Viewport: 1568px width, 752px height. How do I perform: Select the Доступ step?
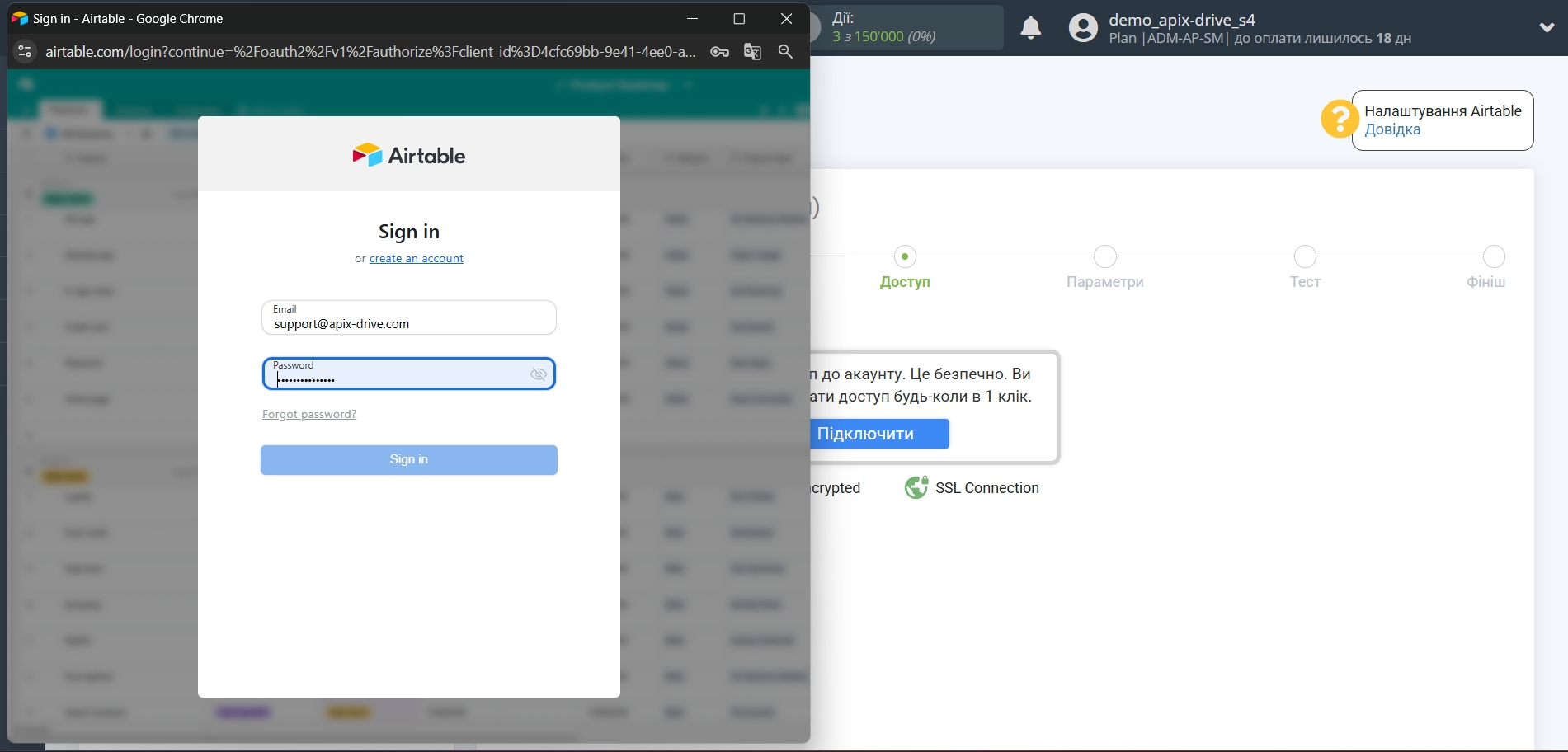pyautogui.click(x=905, y=268)
